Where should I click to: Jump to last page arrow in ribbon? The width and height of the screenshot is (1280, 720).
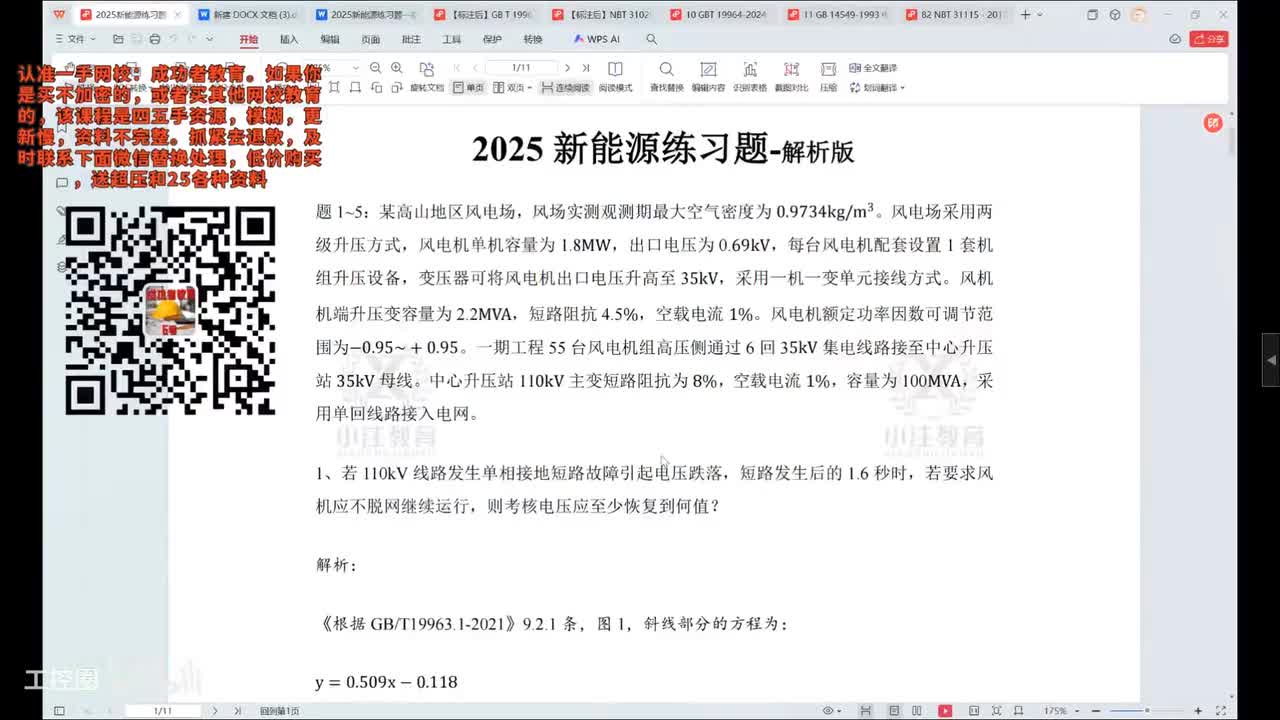[587, 68]
